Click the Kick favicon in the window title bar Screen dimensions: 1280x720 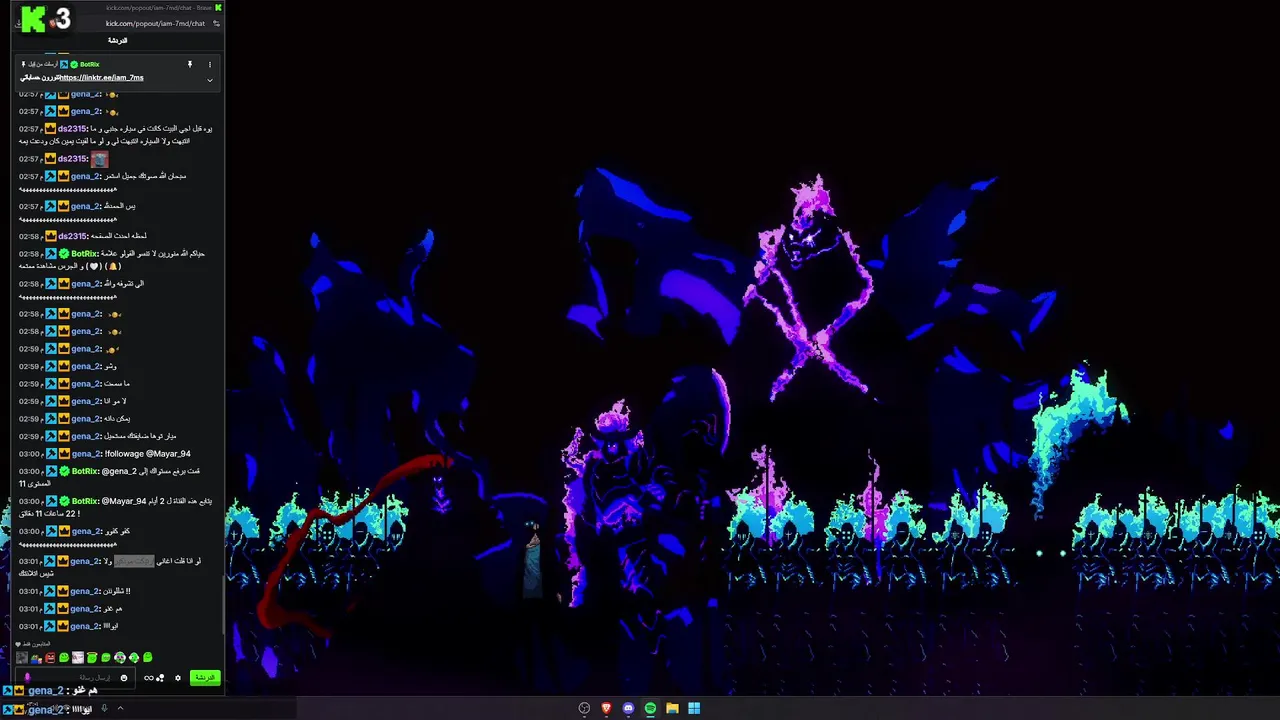click(x=218, y=8)
